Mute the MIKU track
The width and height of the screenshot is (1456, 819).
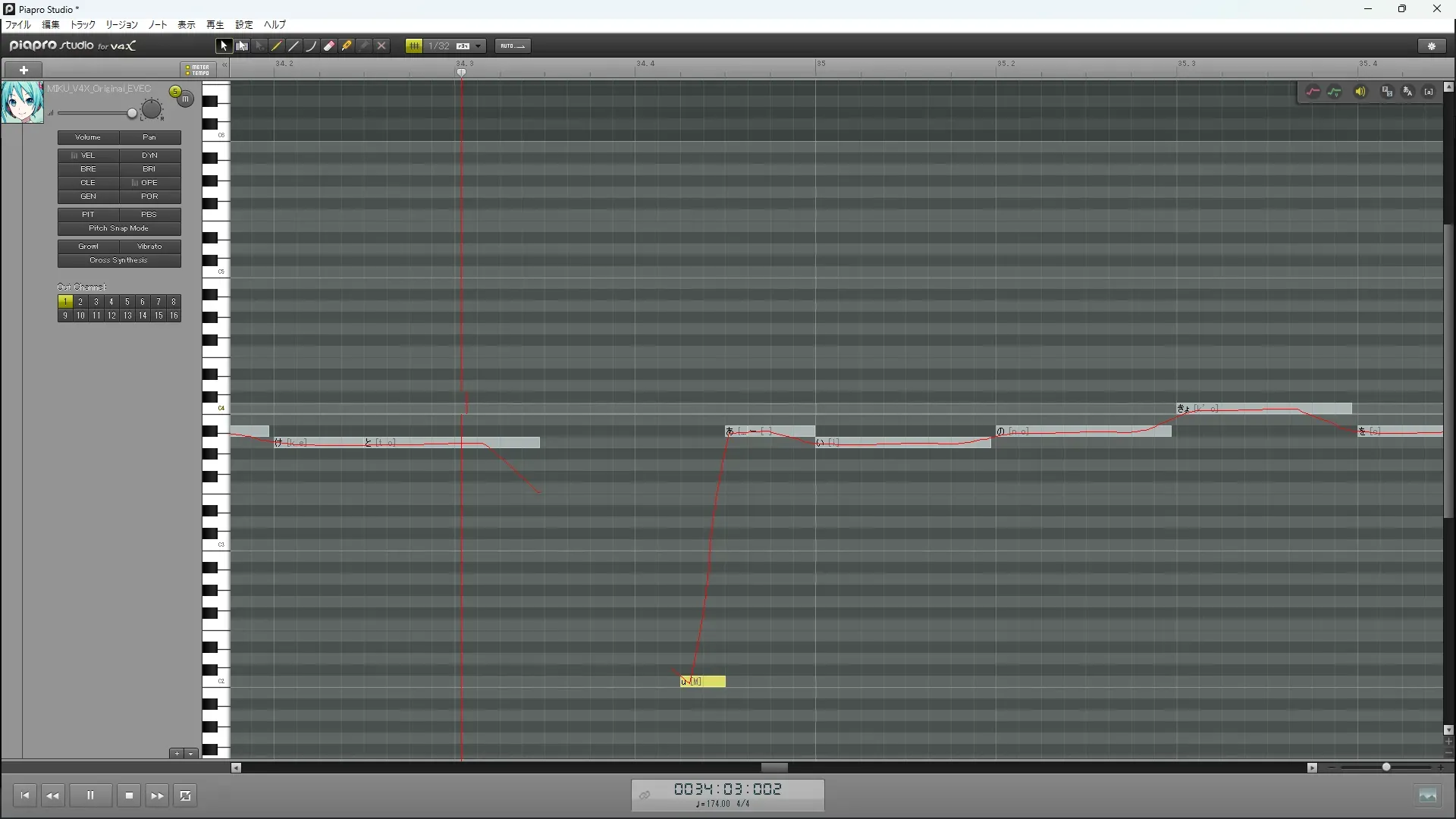click(186, 99)
